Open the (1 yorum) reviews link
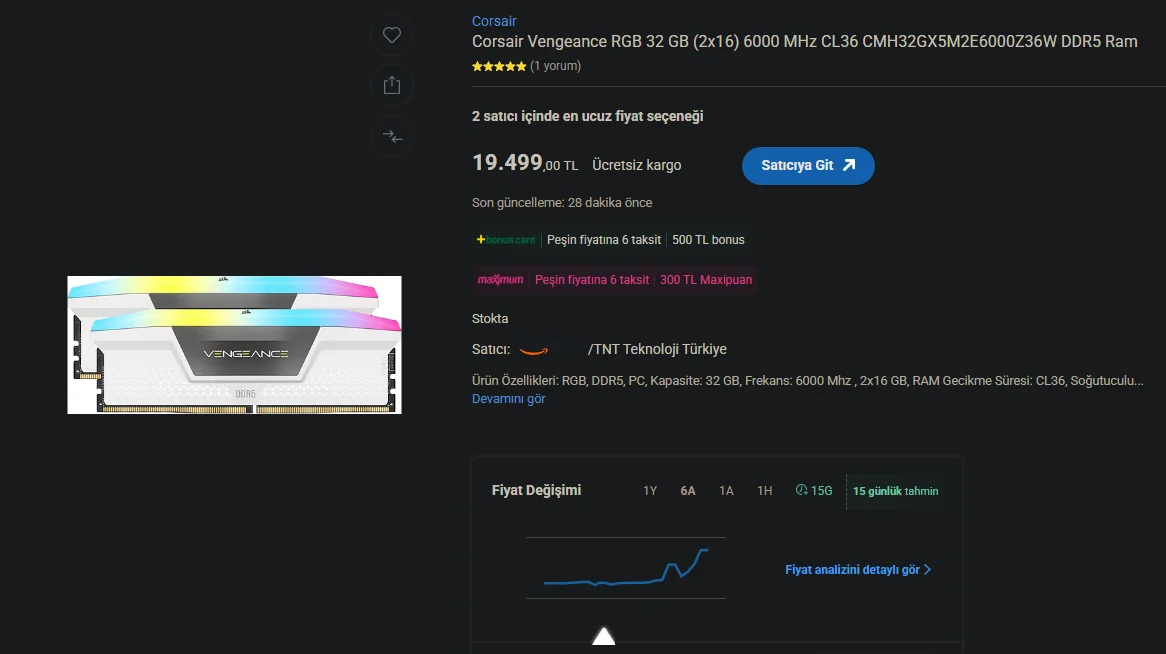 [555, 65]
